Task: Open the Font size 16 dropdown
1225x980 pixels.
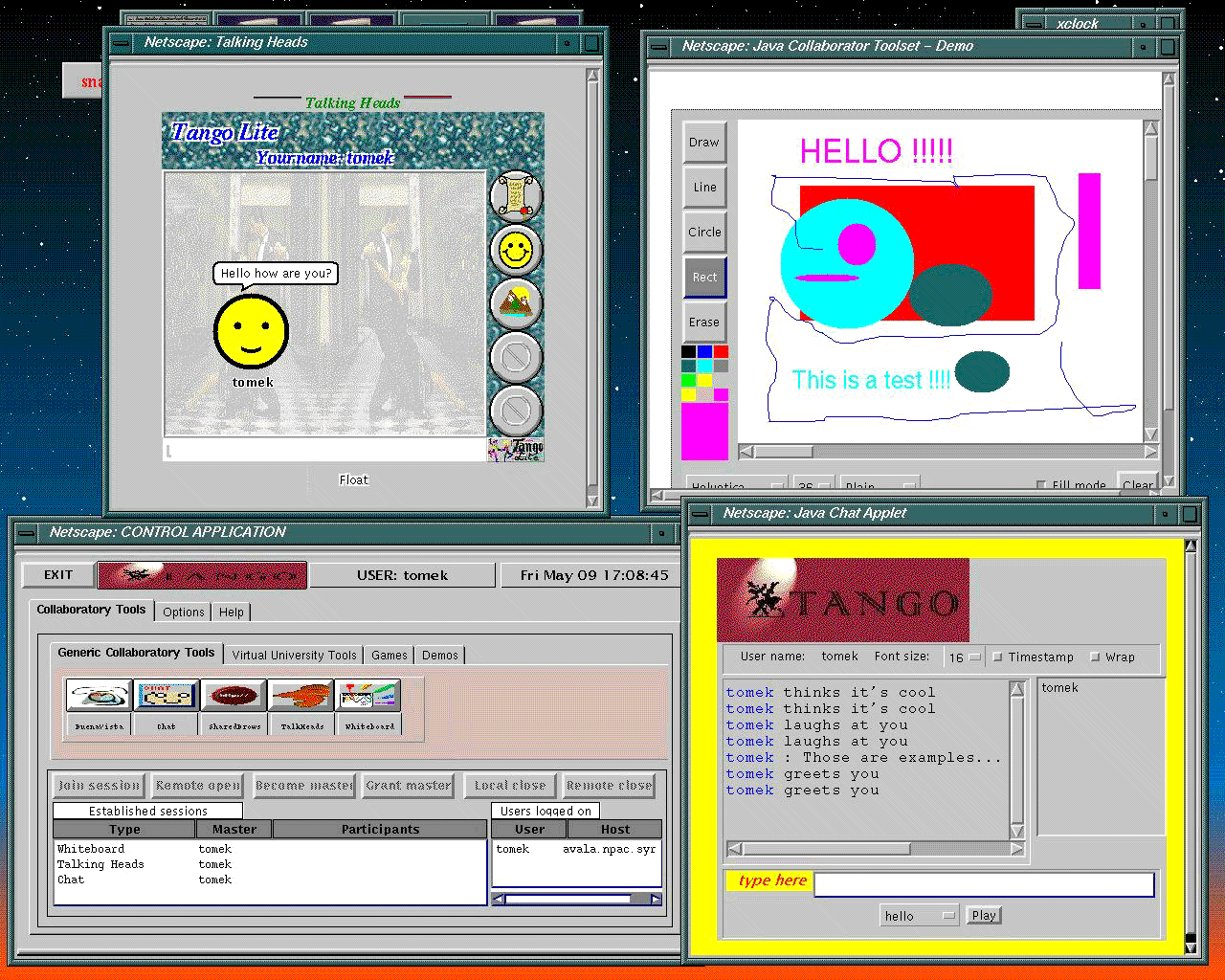Action: click(964, 657)
